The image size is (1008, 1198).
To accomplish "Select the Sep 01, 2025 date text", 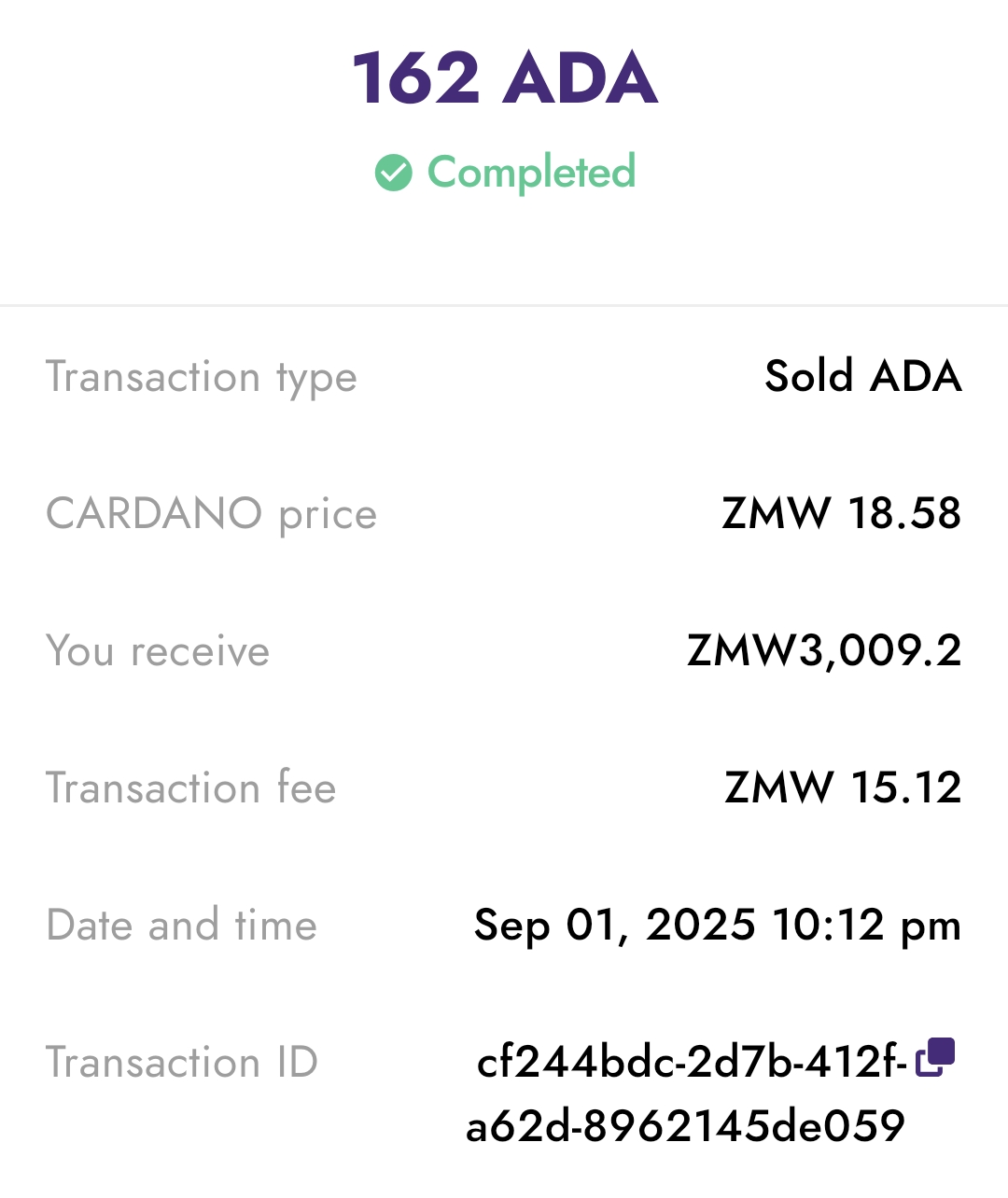I will [x=614, y=926].
